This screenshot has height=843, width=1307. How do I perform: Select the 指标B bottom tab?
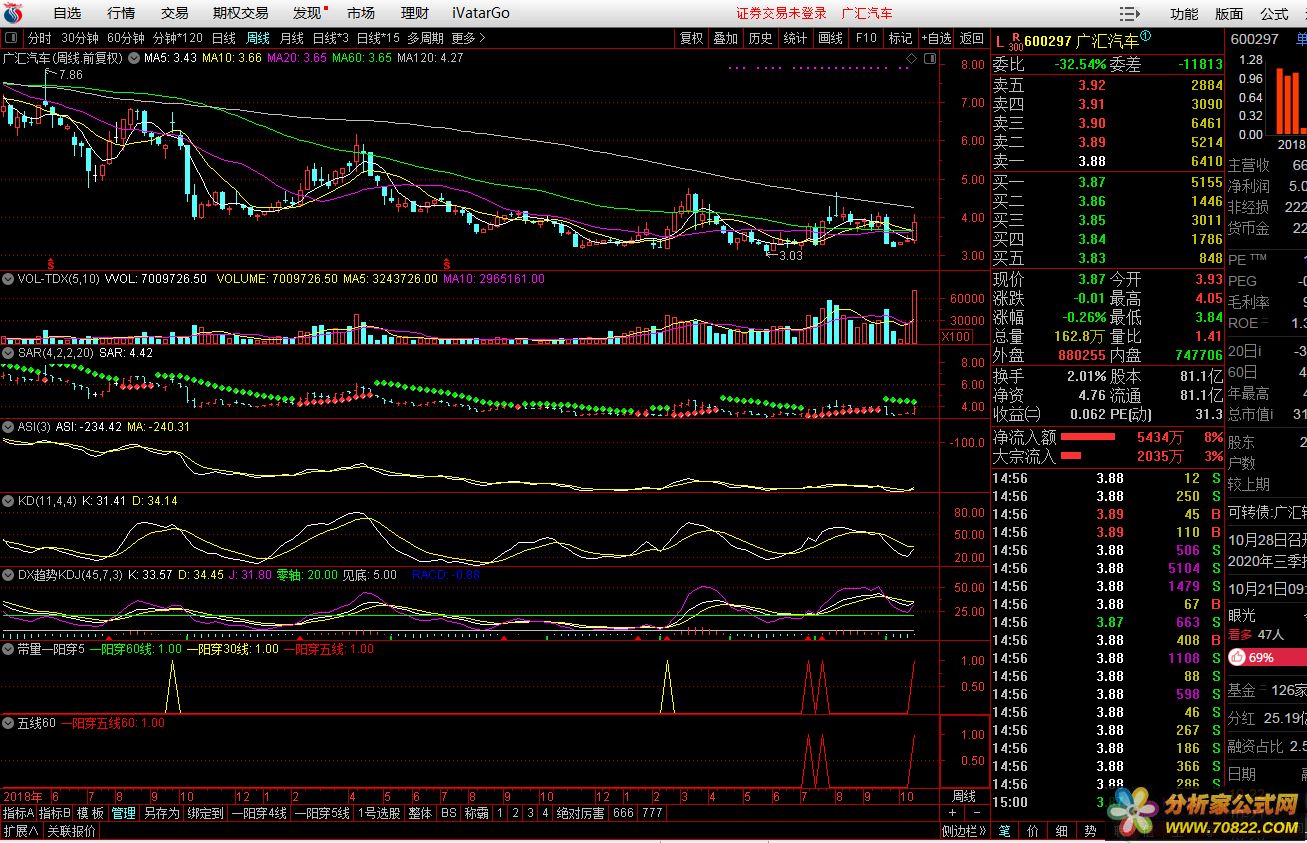pos(55,814)
